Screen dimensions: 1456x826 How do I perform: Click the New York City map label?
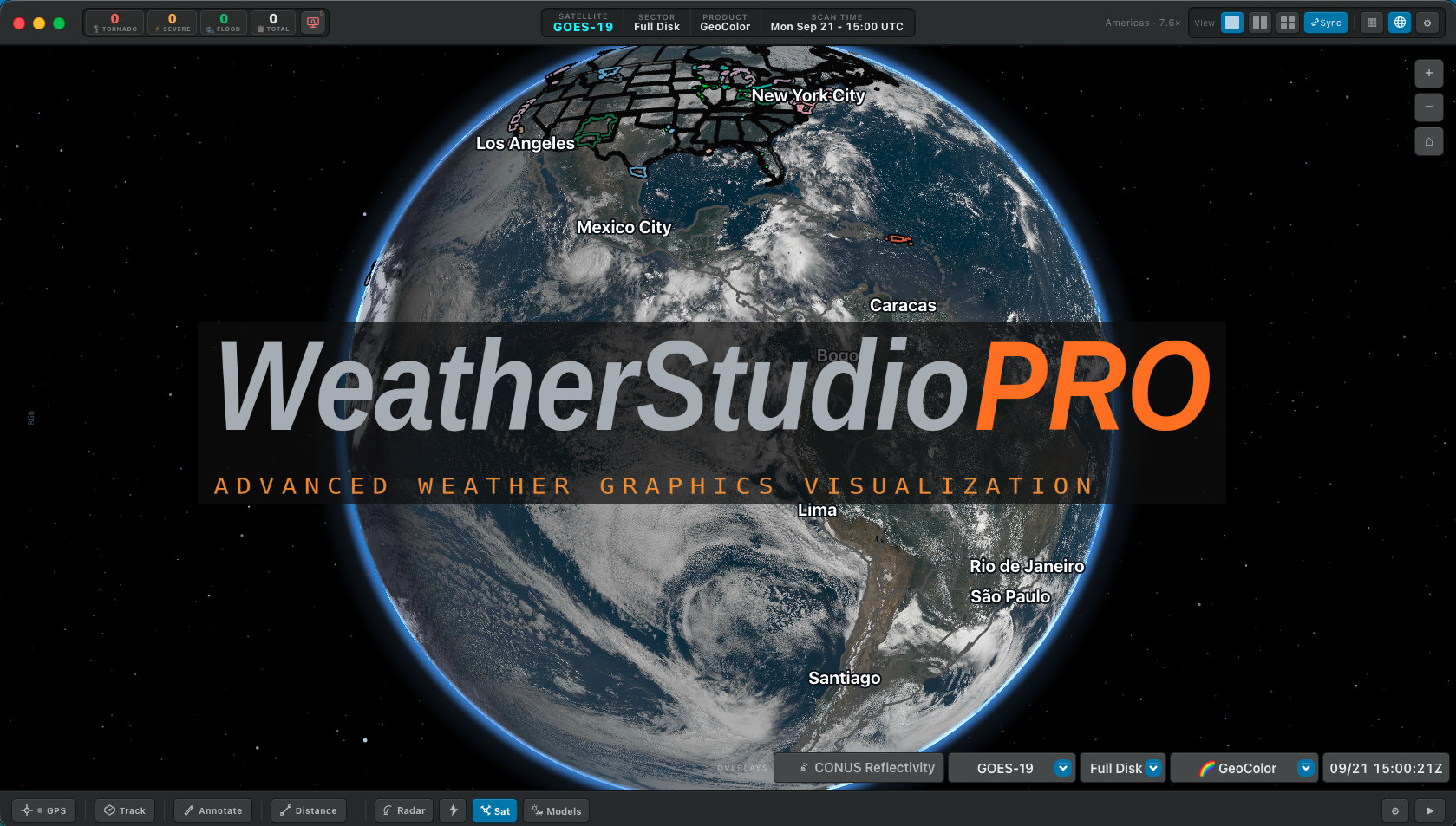[808, 95]
